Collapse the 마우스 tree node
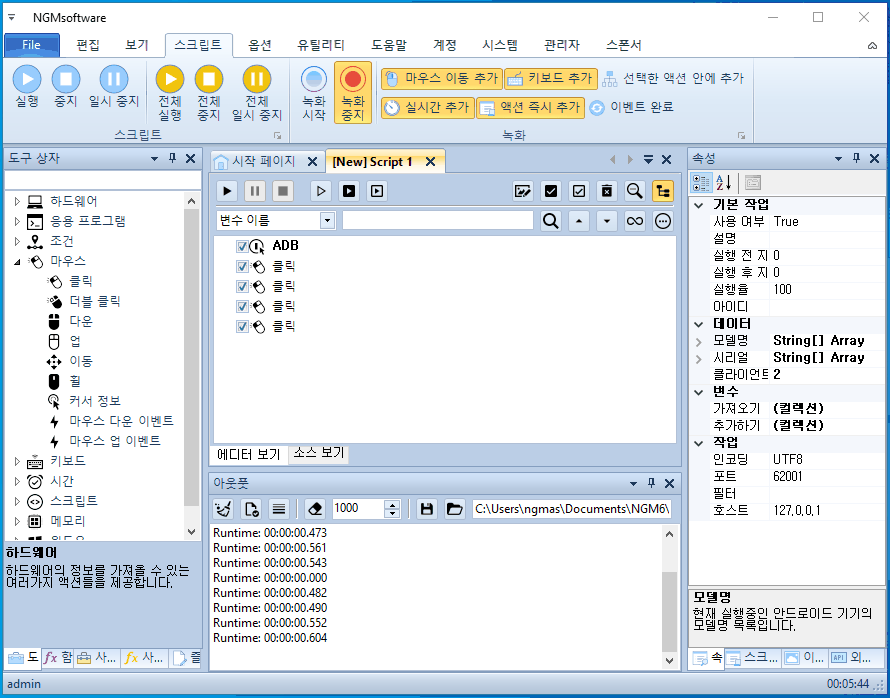 click(x=17, y=262)
